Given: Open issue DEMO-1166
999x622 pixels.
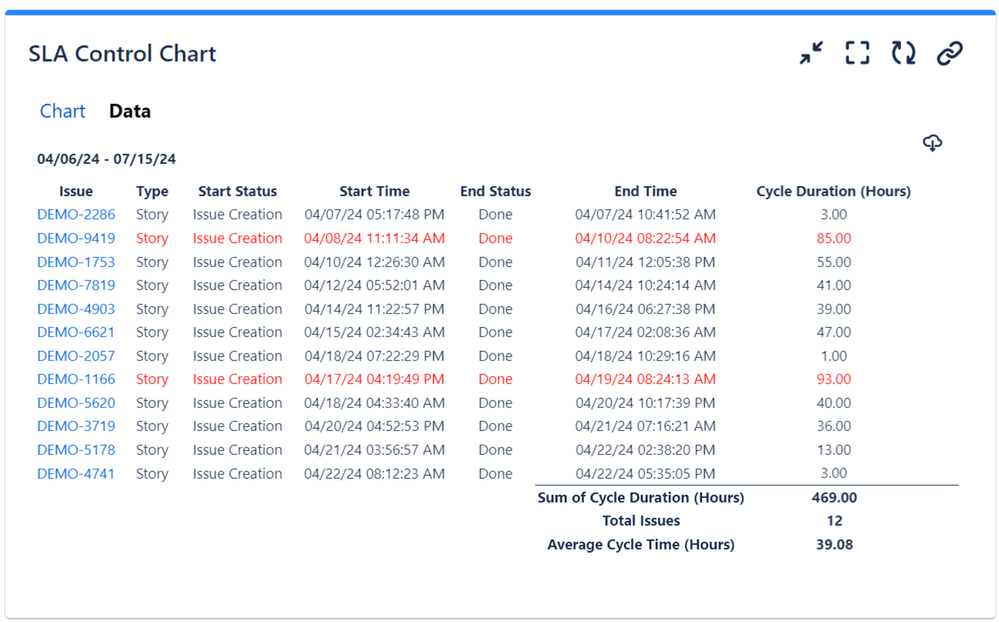Looking at the screenshot, I should pyautogui.click(x=76, y=379).
